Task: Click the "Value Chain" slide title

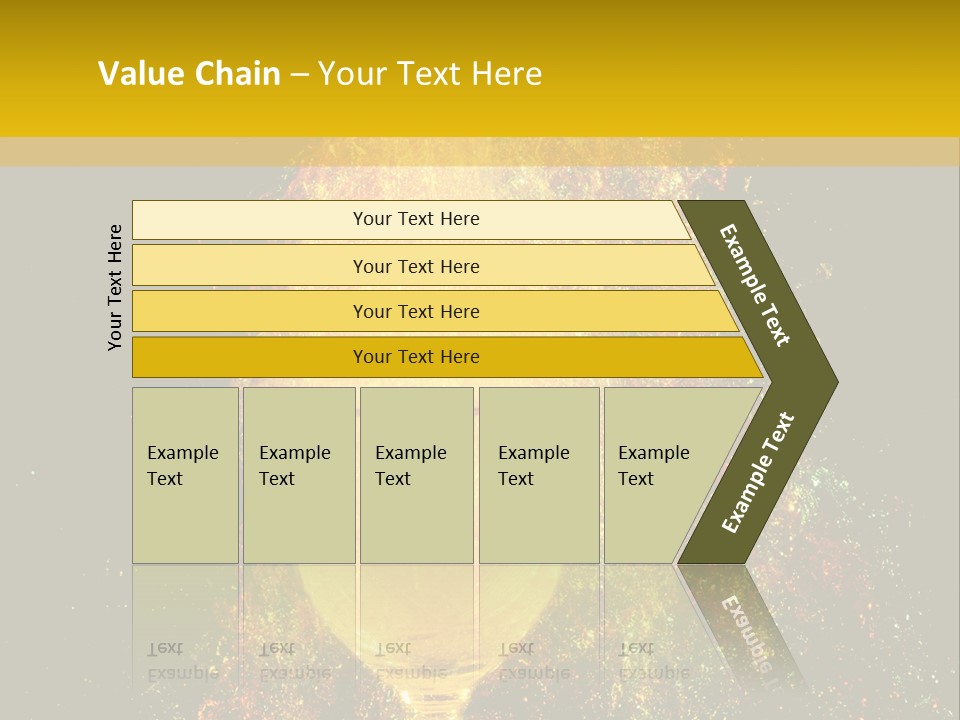Action: (x=189, y=74)
